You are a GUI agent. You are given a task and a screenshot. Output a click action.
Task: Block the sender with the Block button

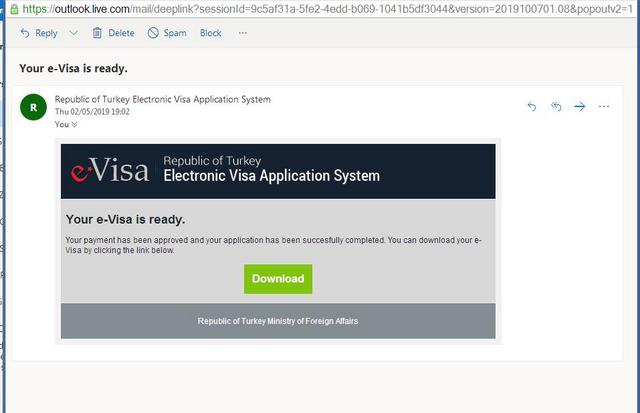click(x=211, y=33)
